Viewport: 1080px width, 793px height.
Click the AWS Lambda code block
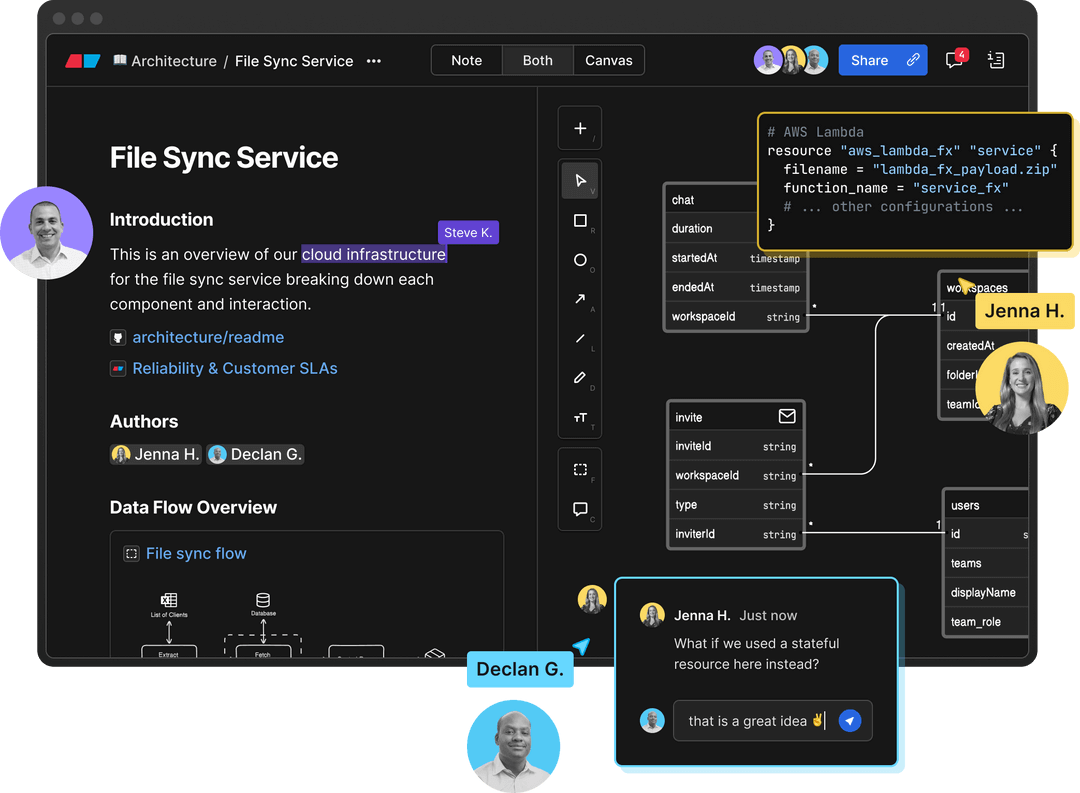pos(915,181)
